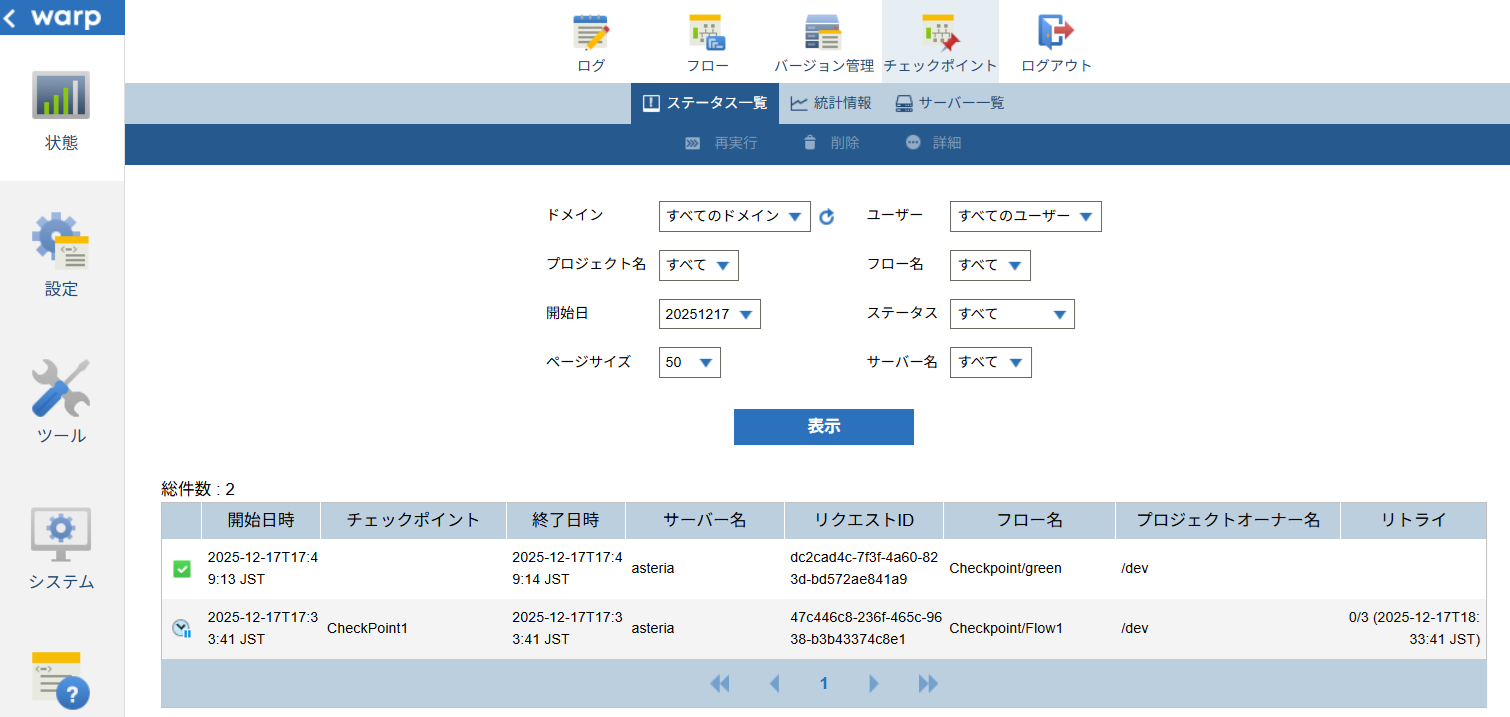Click request ID starting with 47c446c8
The width and height of the screenshot is (1510, 717).
point(865,628)
